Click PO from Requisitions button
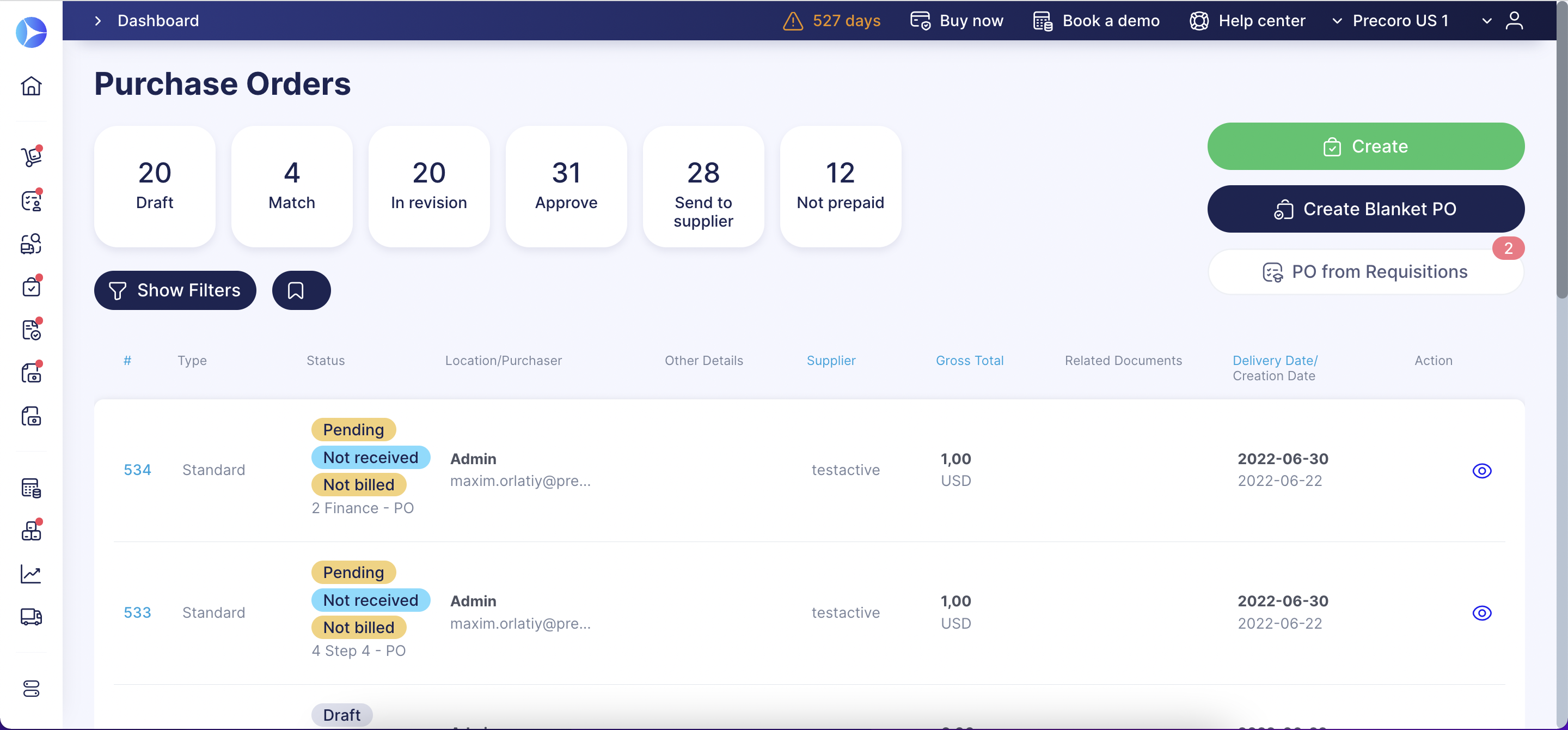The height and width of the screenshot is (730, 1568). click(1365, 271)
